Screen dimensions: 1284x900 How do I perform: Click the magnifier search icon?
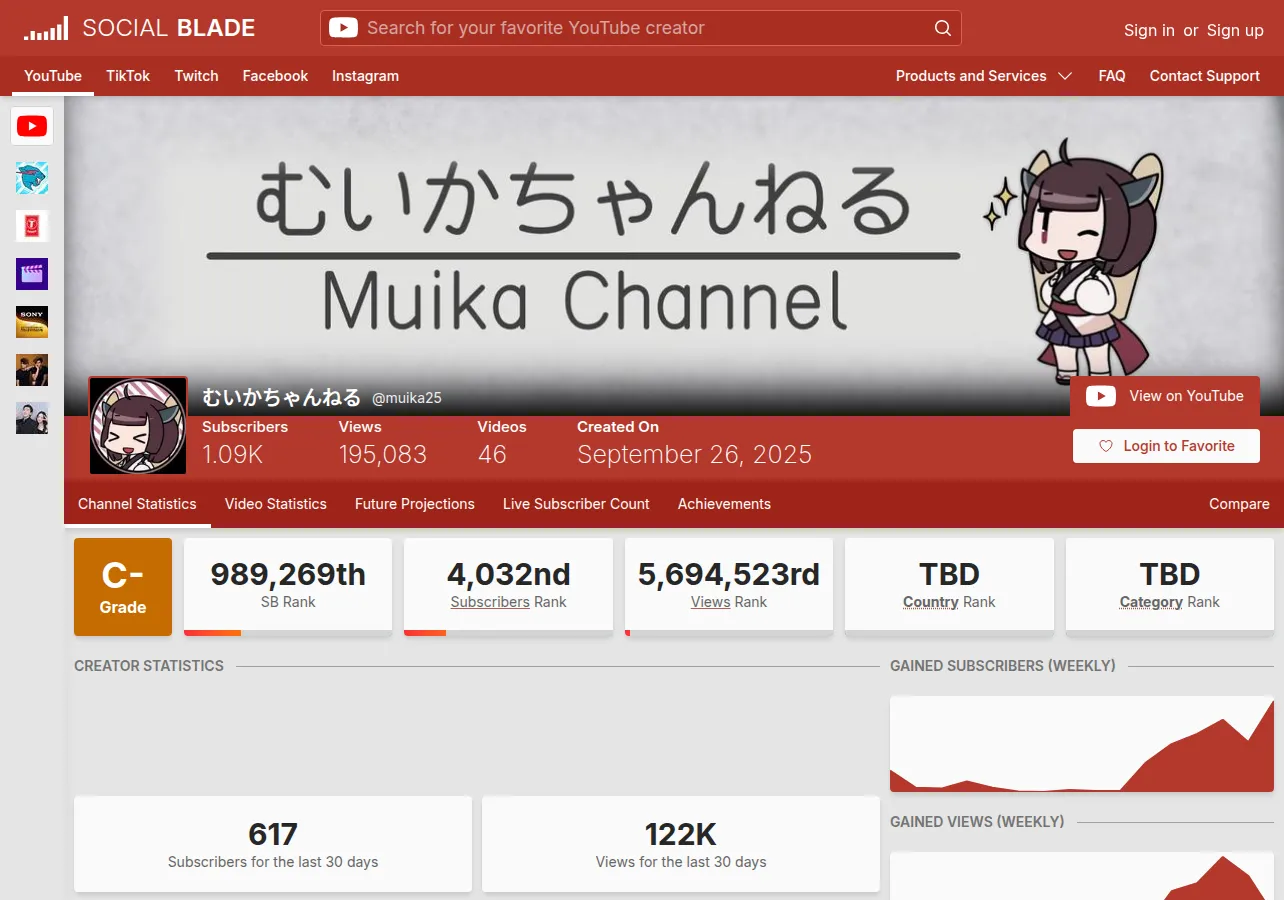coord(943,28)
